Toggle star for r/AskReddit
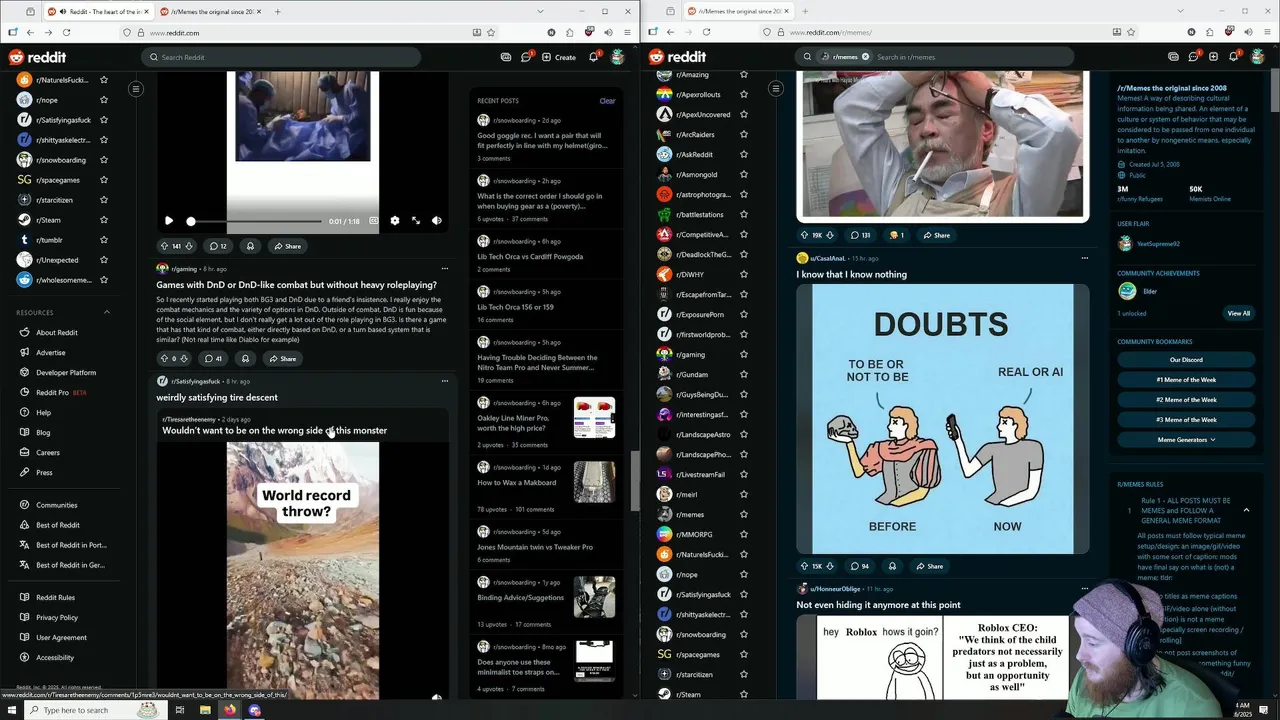1280x720 pixels. pos(743,155)
